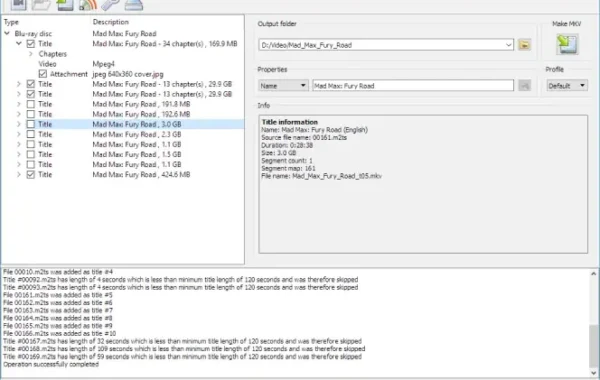This screenshot has width=600, height=380.
Task: Check the highlighted 3.0 GB Title checkbox
Action: coord(31,124)
